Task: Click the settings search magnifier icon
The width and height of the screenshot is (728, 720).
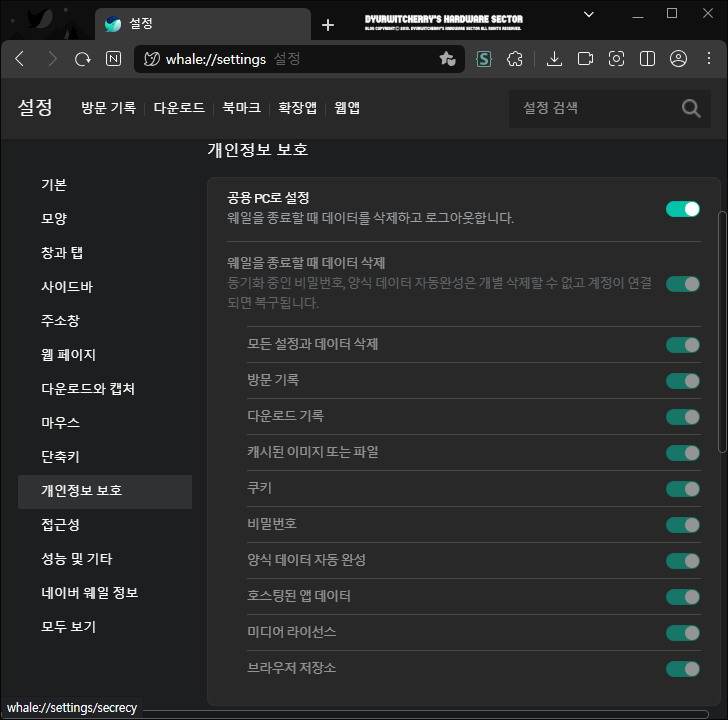Action: [691, 109]
